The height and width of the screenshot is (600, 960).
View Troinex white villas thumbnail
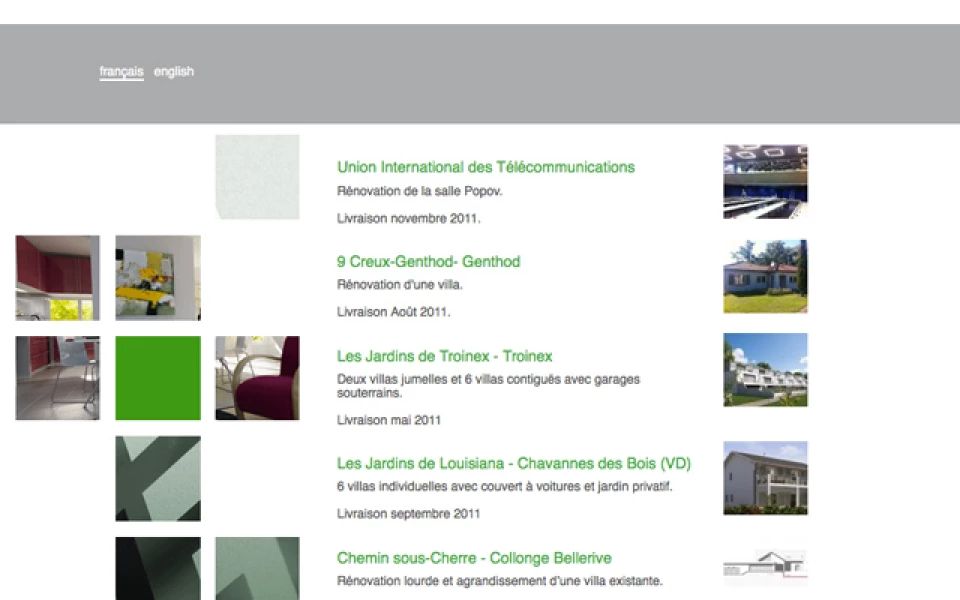(x=765, y=370)
